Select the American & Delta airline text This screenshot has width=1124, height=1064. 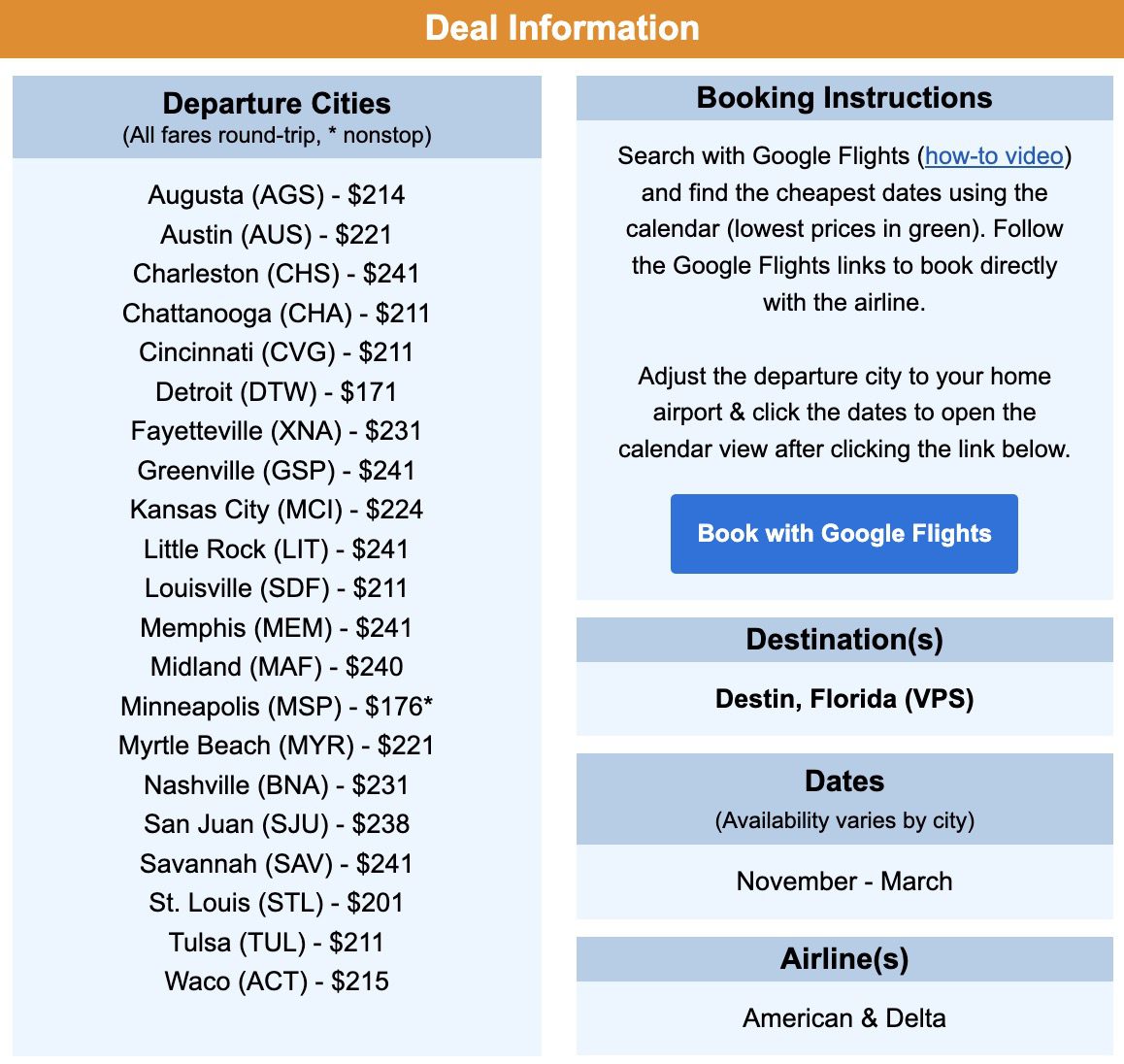tap(843, 1017)
